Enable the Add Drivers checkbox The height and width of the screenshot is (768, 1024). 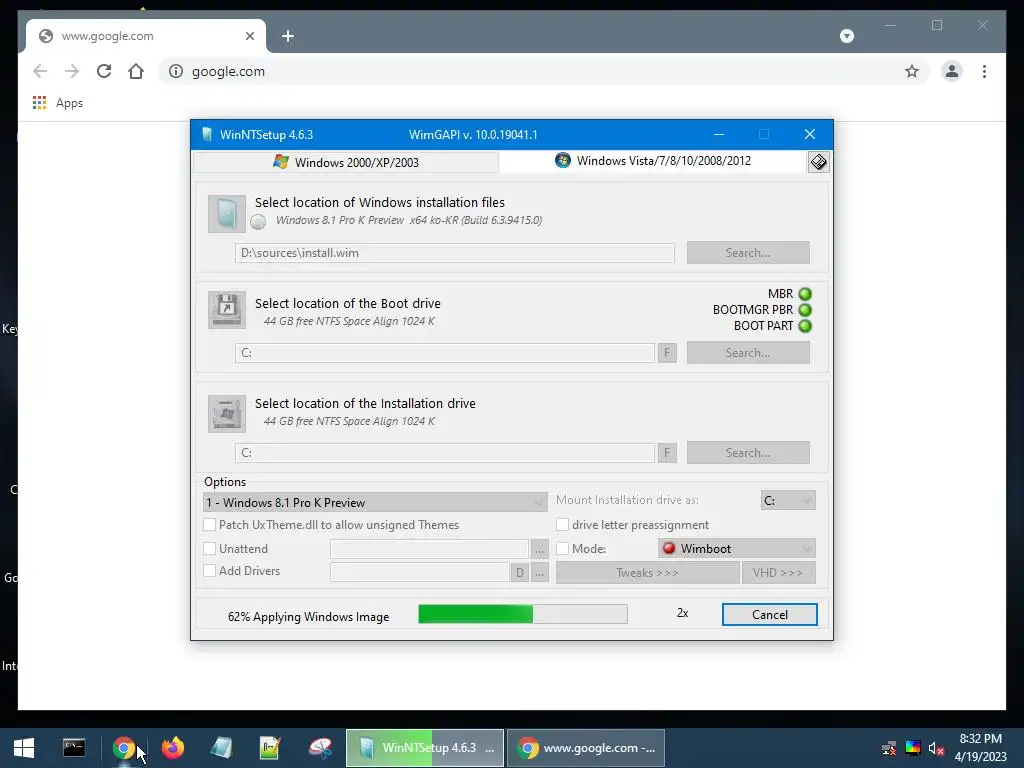coord(210,571)
